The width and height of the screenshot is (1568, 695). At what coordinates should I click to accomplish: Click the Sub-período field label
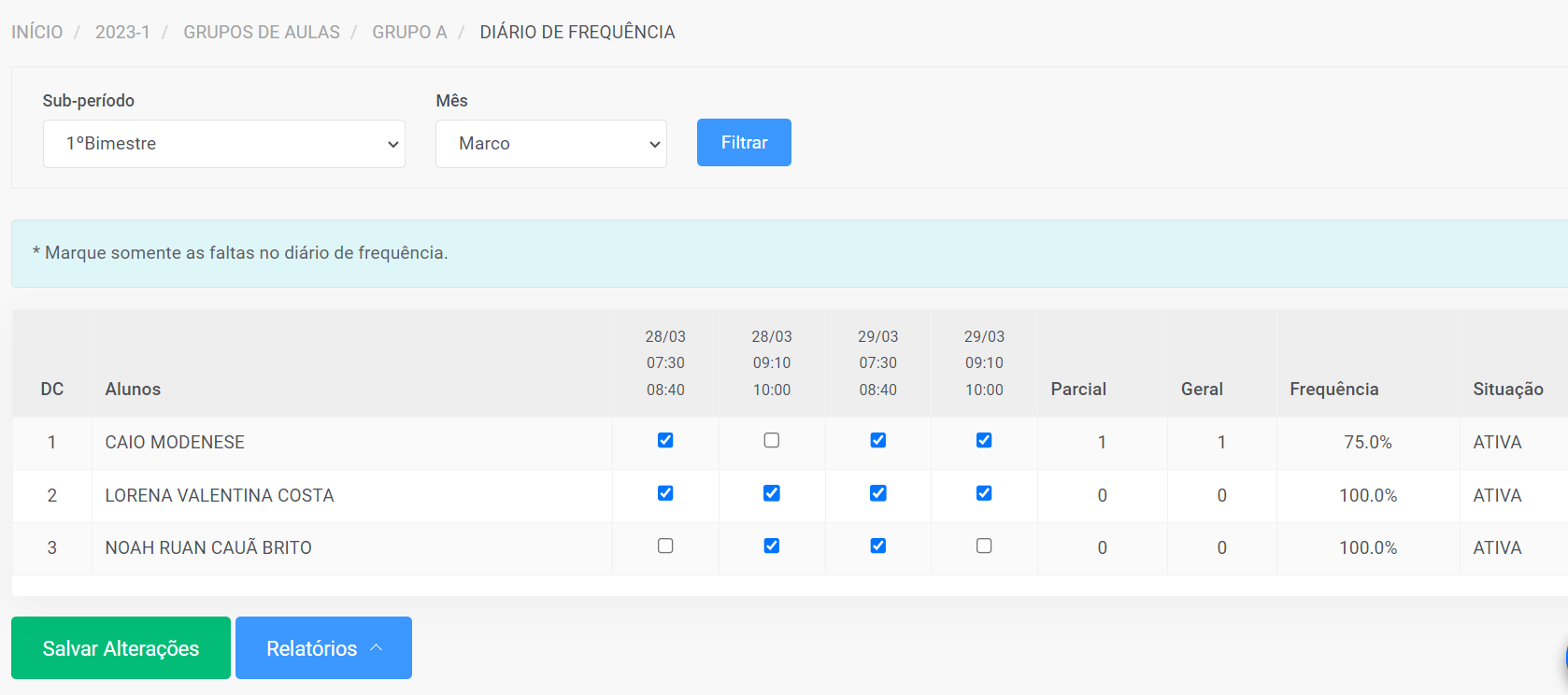point(89,100)
